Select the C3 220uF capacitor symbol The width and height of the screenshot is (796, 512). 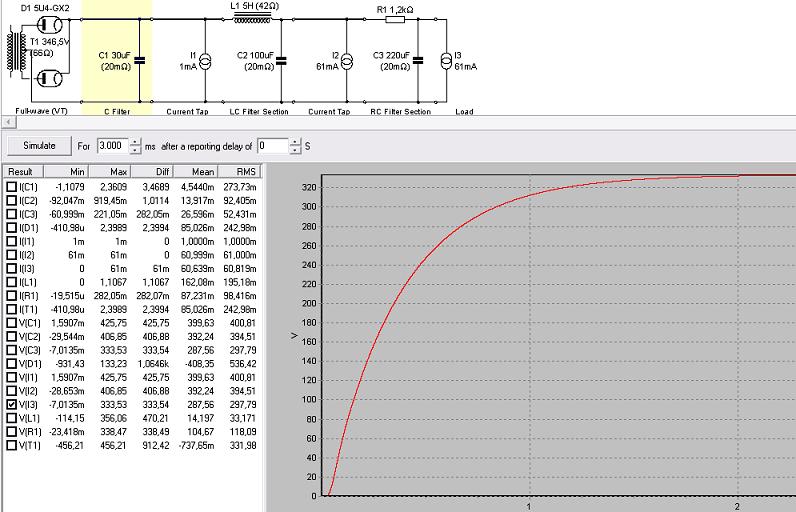click(x=417, y=60)
